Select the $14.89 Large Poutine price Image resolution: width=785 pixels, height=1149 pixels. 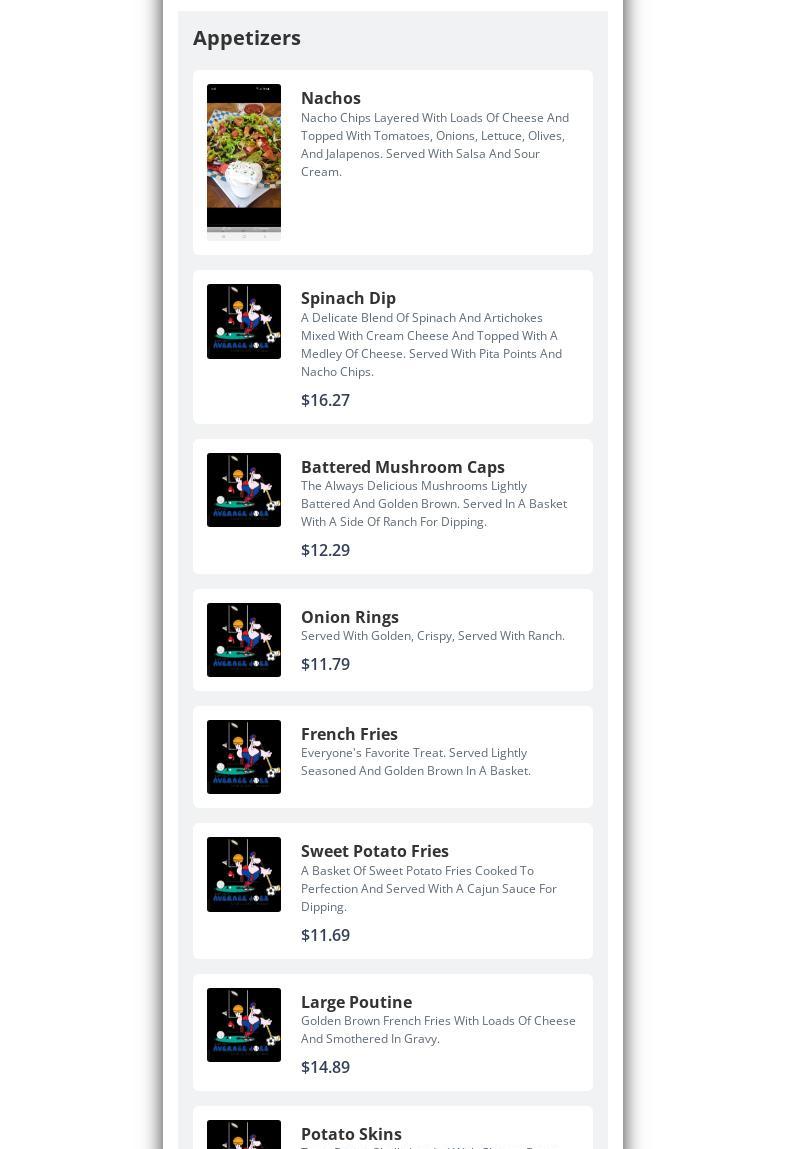(325, 1067)
